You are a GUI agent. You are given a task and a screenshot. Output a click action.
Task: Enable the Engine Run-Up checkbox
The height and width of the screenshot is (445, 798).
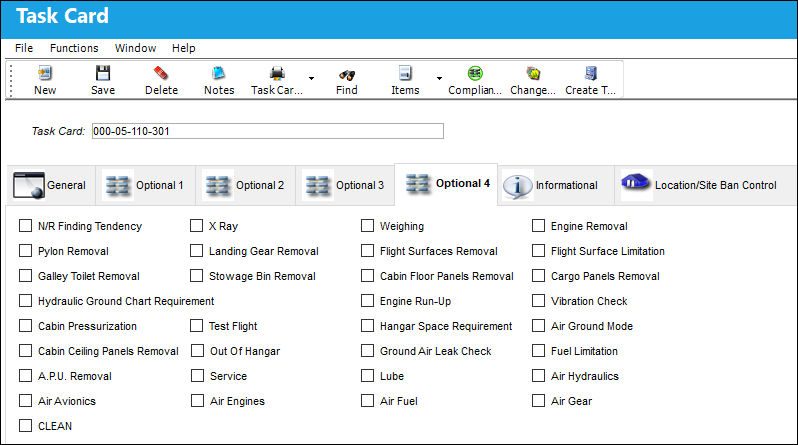367,300
